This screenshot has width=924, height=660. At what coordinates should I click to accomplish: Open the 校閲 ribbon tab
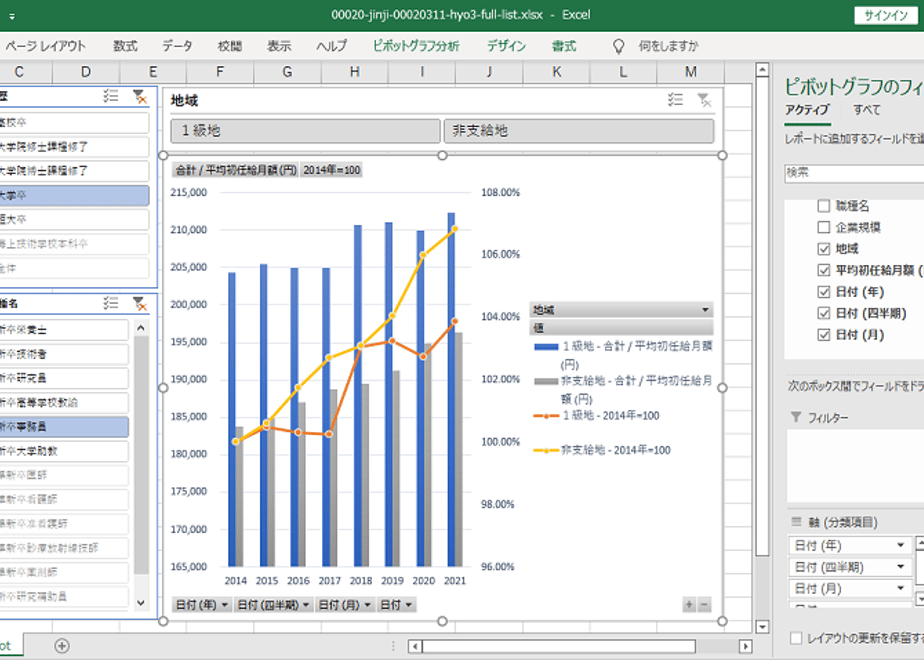click(x=229, y=46)
